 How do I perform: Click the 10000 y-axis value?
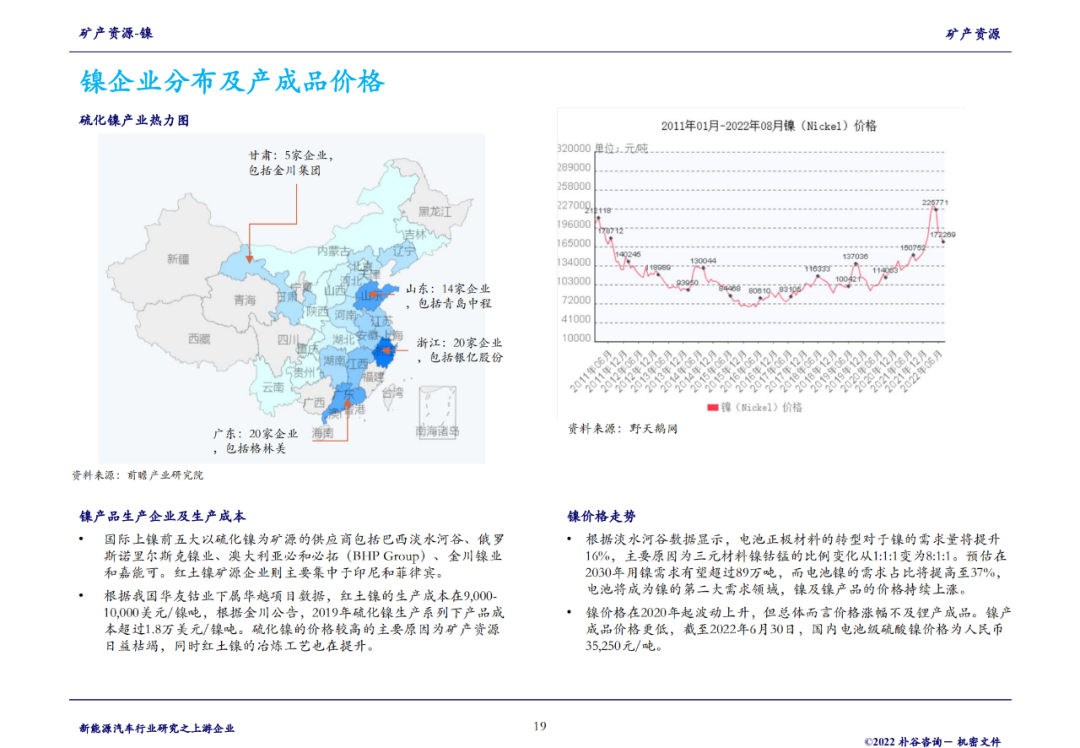[x=577, y=337]
